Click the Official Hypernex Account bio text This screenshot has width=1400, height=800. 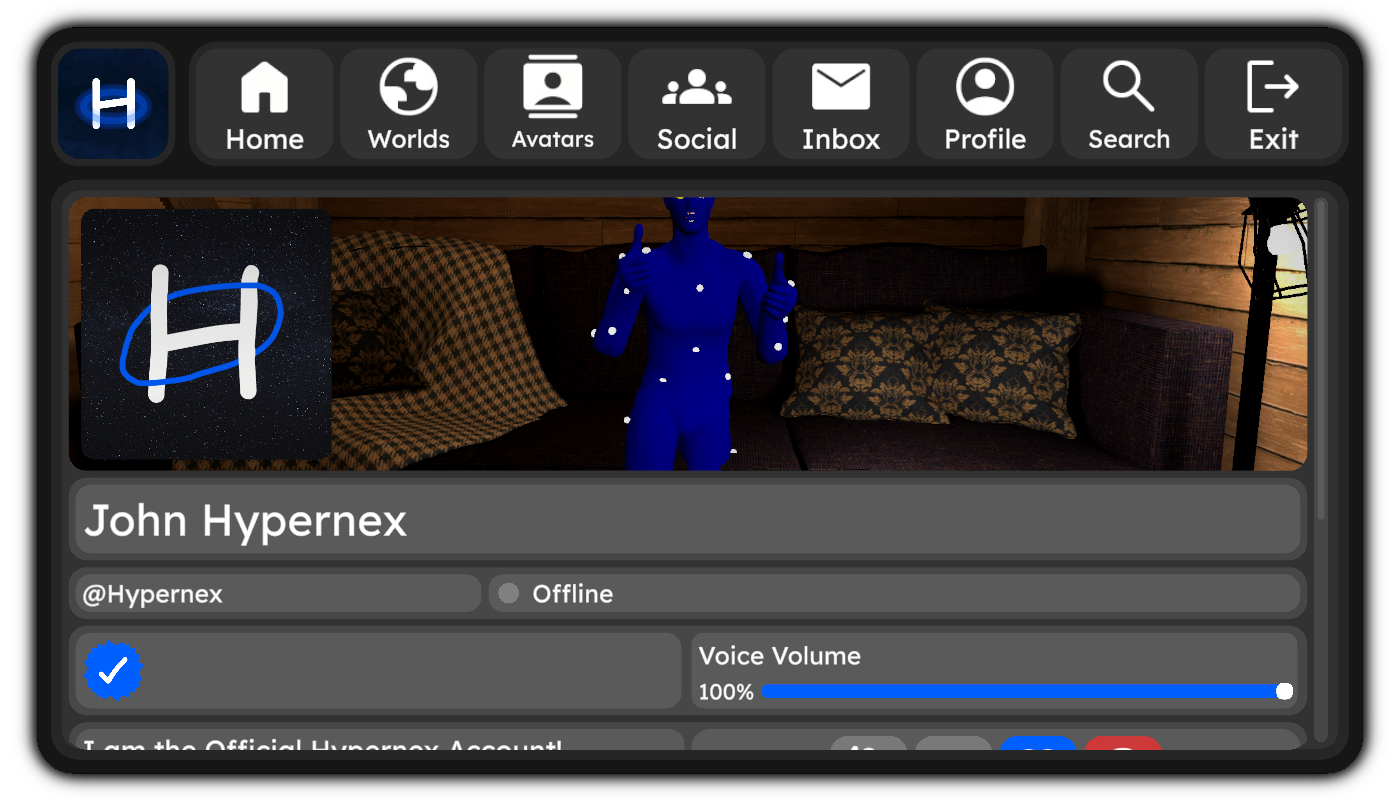pyautogui.click(x=378, y=743)
